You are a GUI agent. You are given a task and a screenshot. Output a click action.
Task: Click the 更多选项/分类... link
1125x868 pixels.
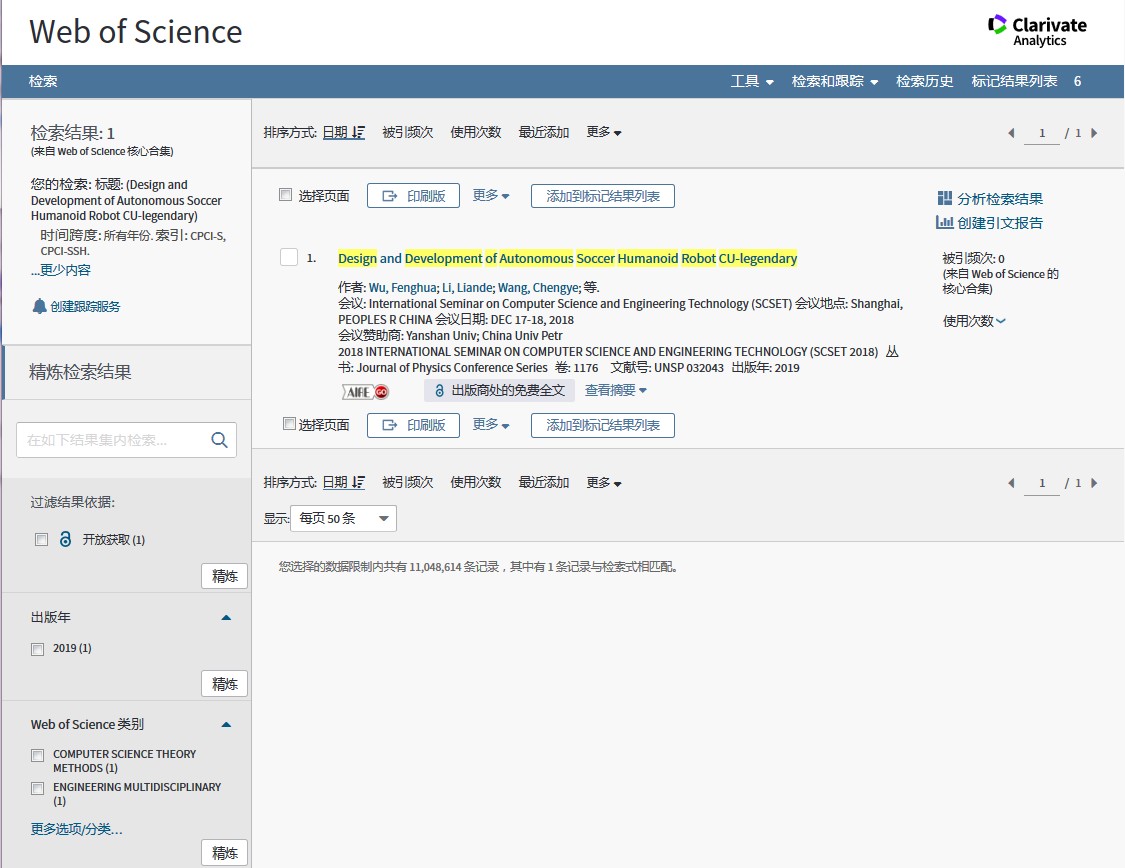[x=77, y=829]
